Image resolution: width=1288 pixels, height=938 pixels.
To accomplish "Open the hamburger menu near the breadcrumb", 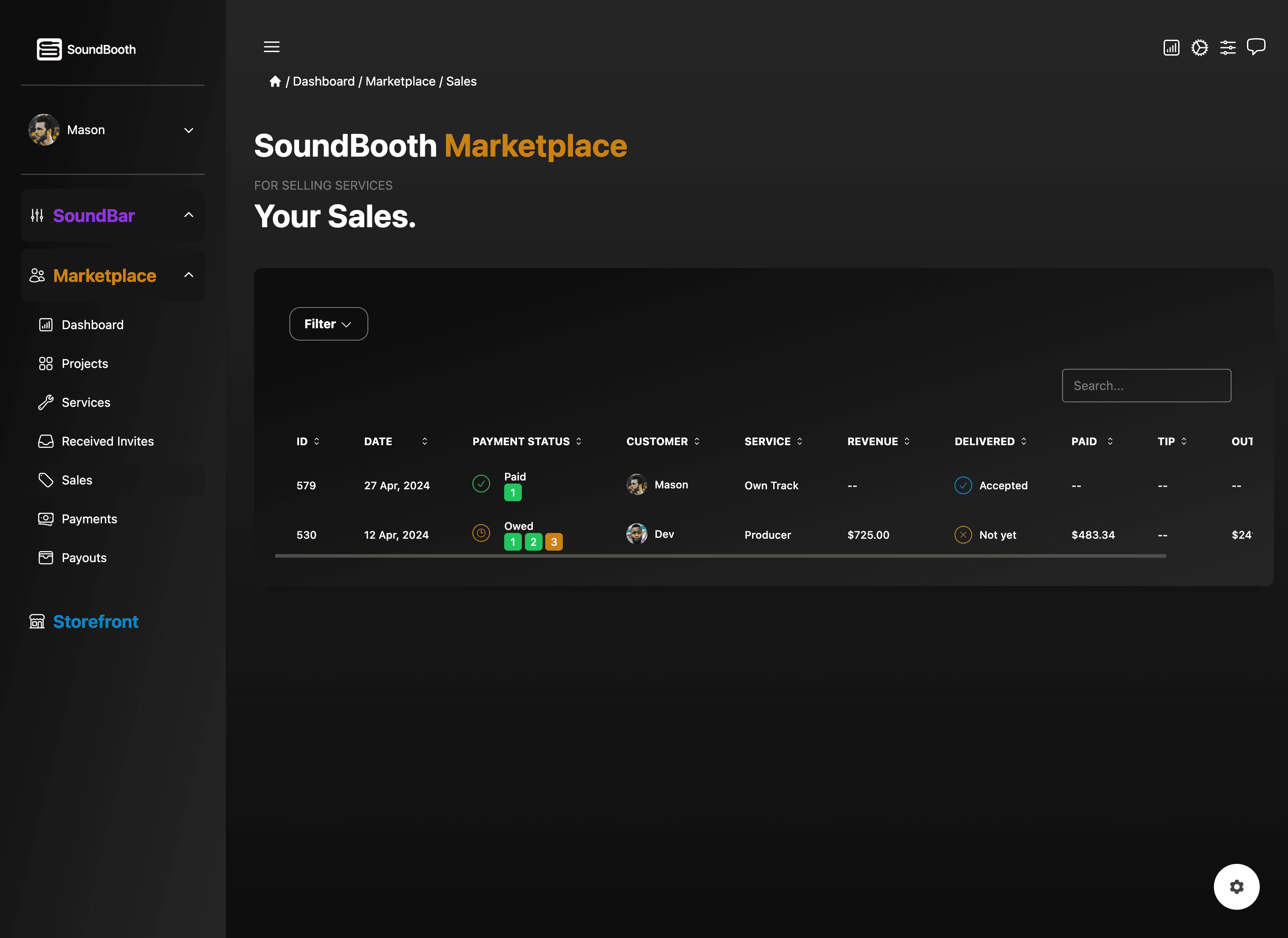I will [x=271, y=47].
